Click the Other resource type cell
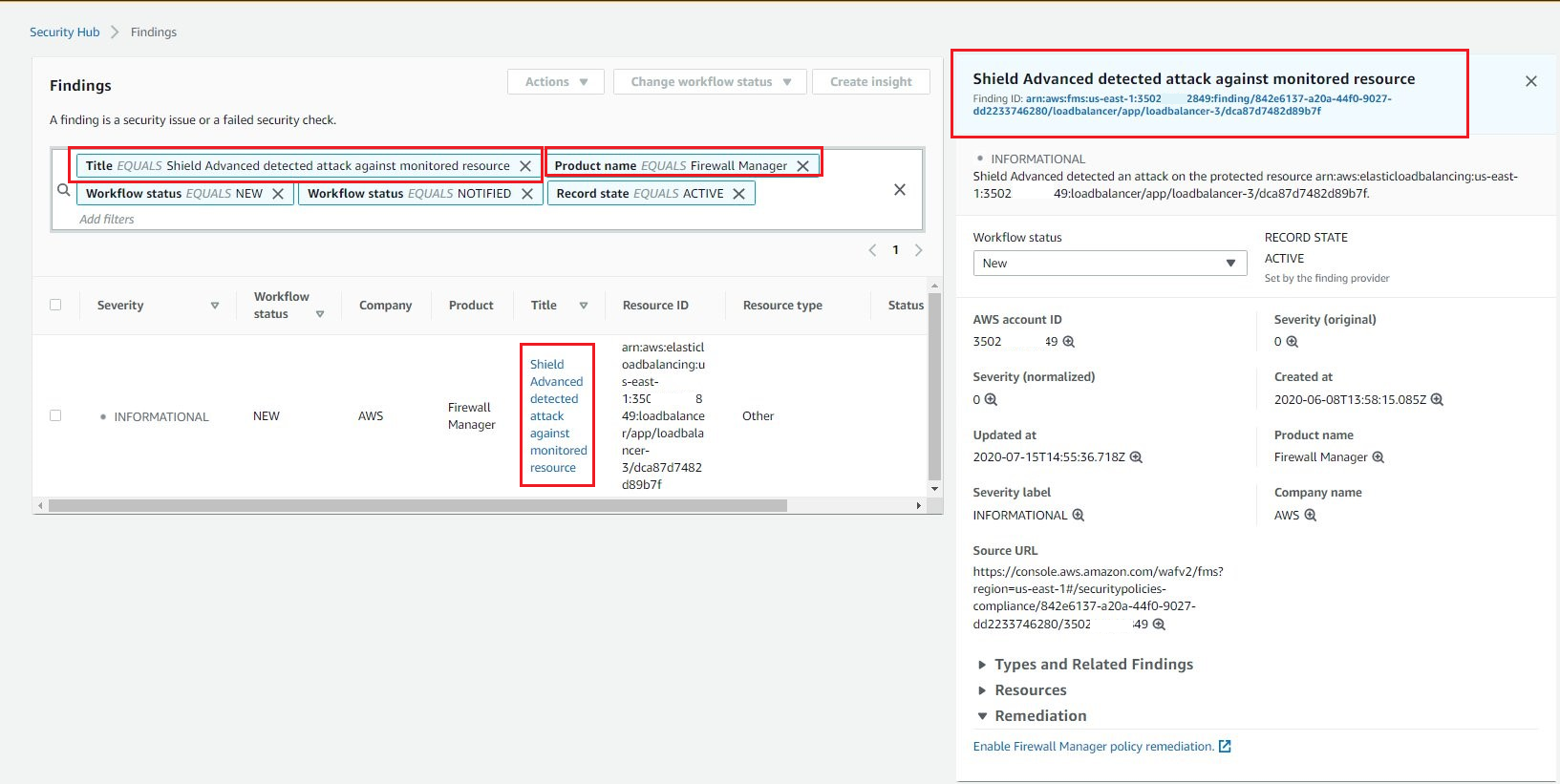 point(758,416)
